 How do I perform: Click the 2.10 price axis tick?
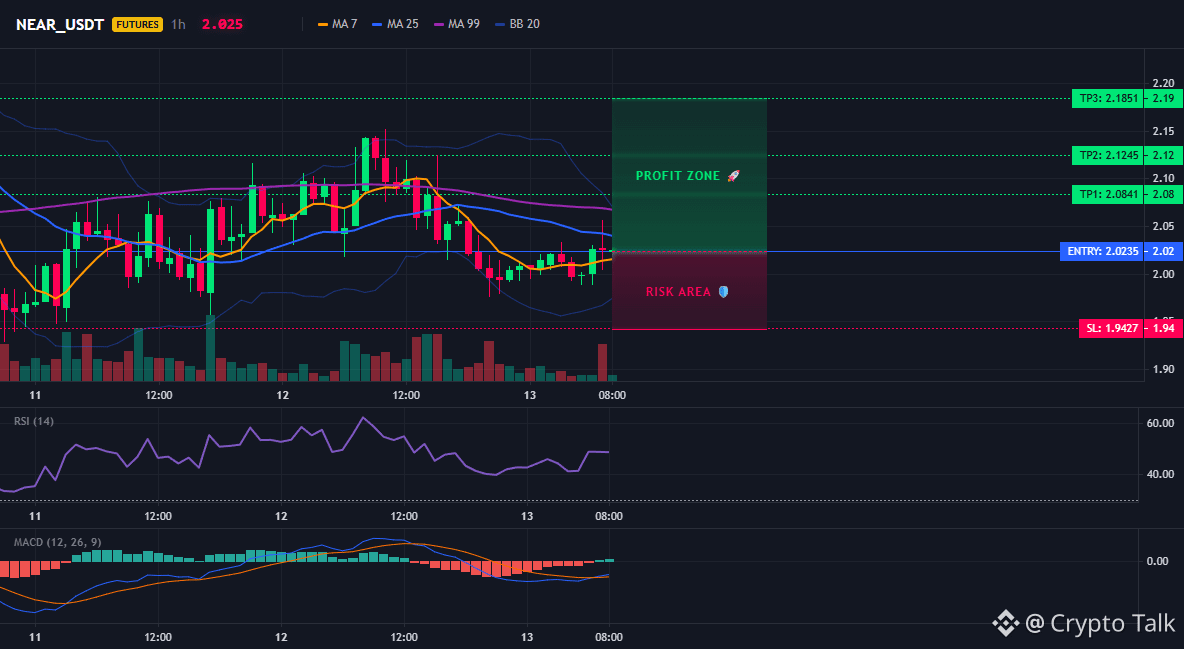[x=1163, y=178]
